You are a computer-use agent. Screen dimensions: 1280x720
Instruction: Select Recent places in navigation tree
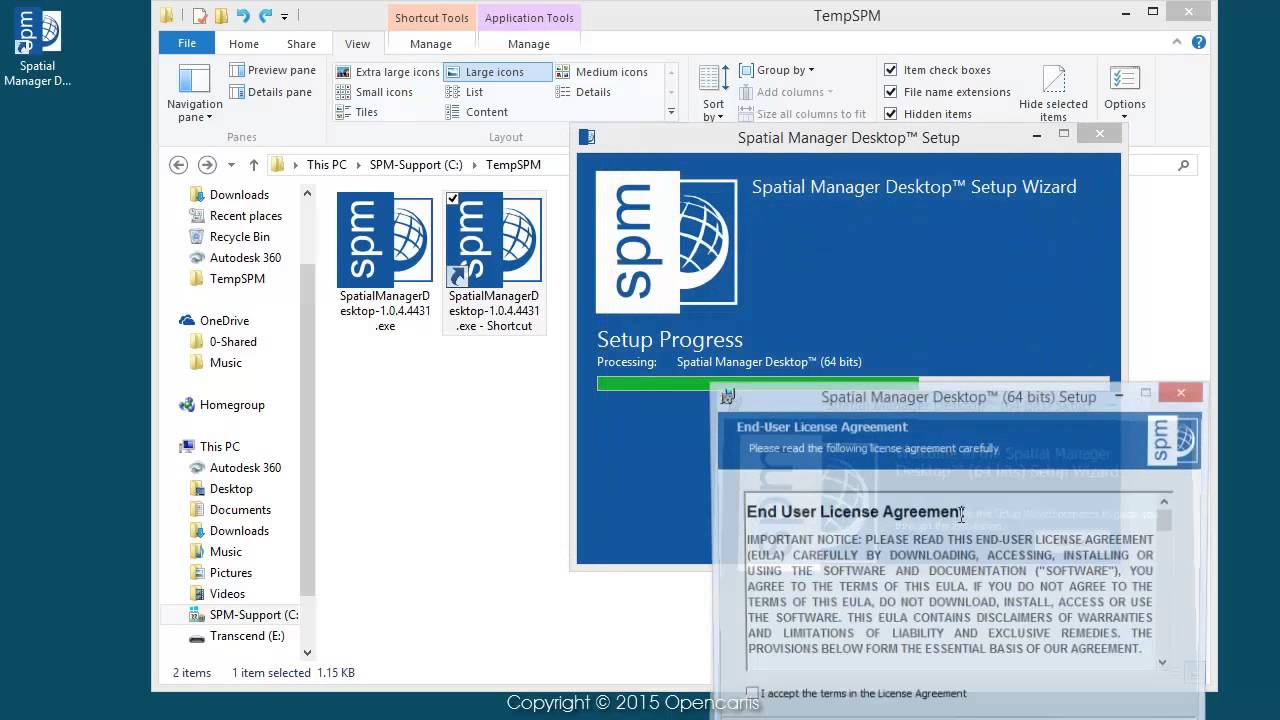245,216
